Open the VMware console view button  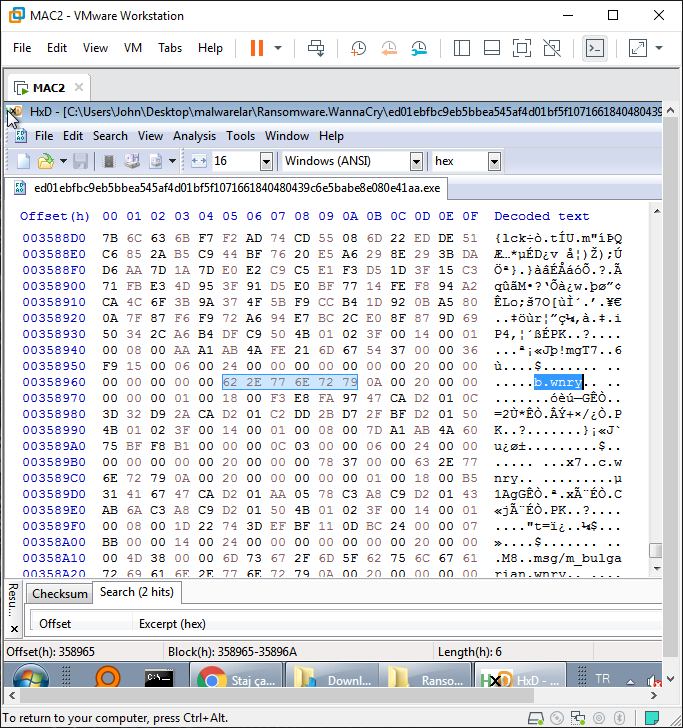pyautogui.click(x=595, y=48)
